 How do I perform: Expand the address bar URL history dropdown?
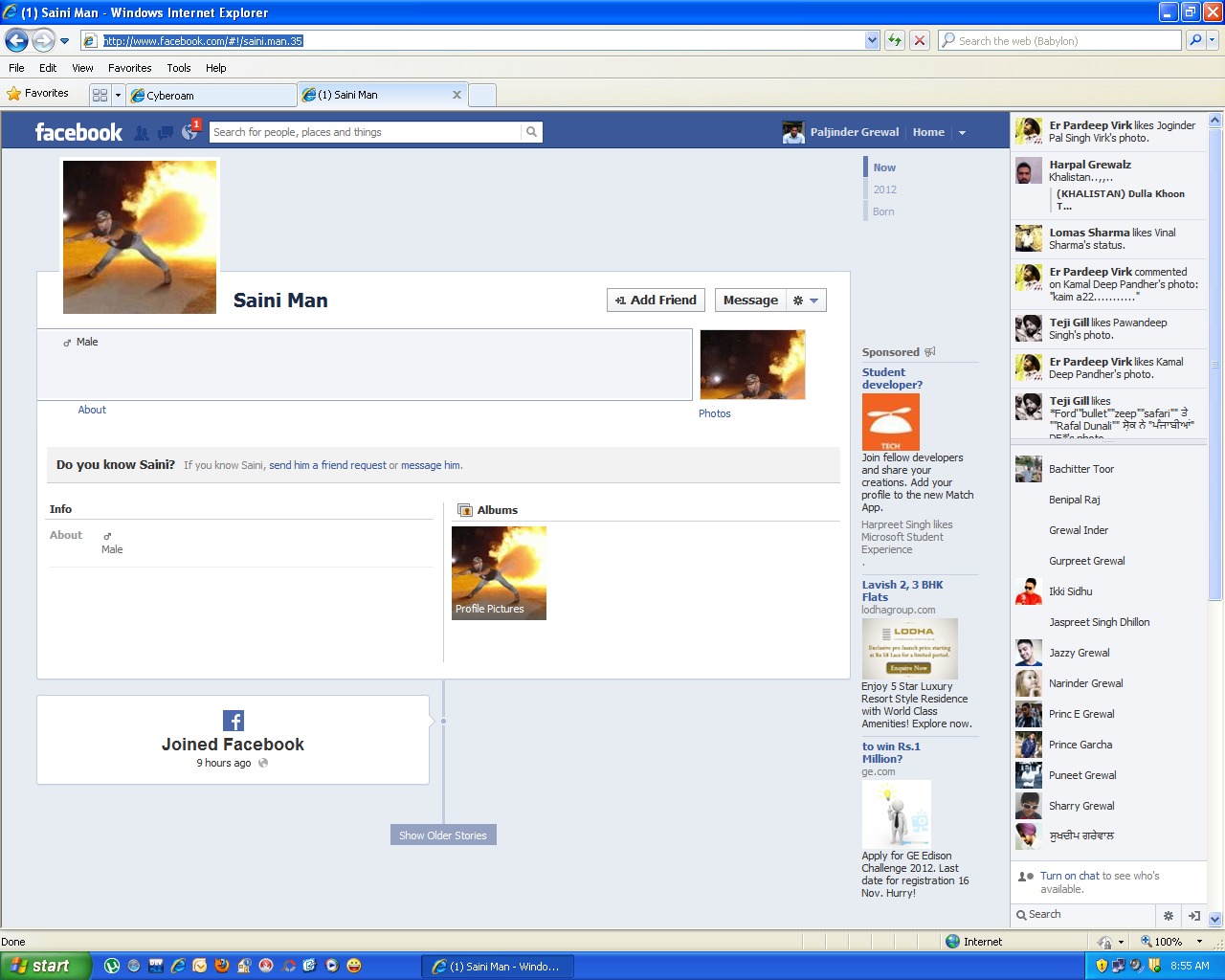[872, 40]
